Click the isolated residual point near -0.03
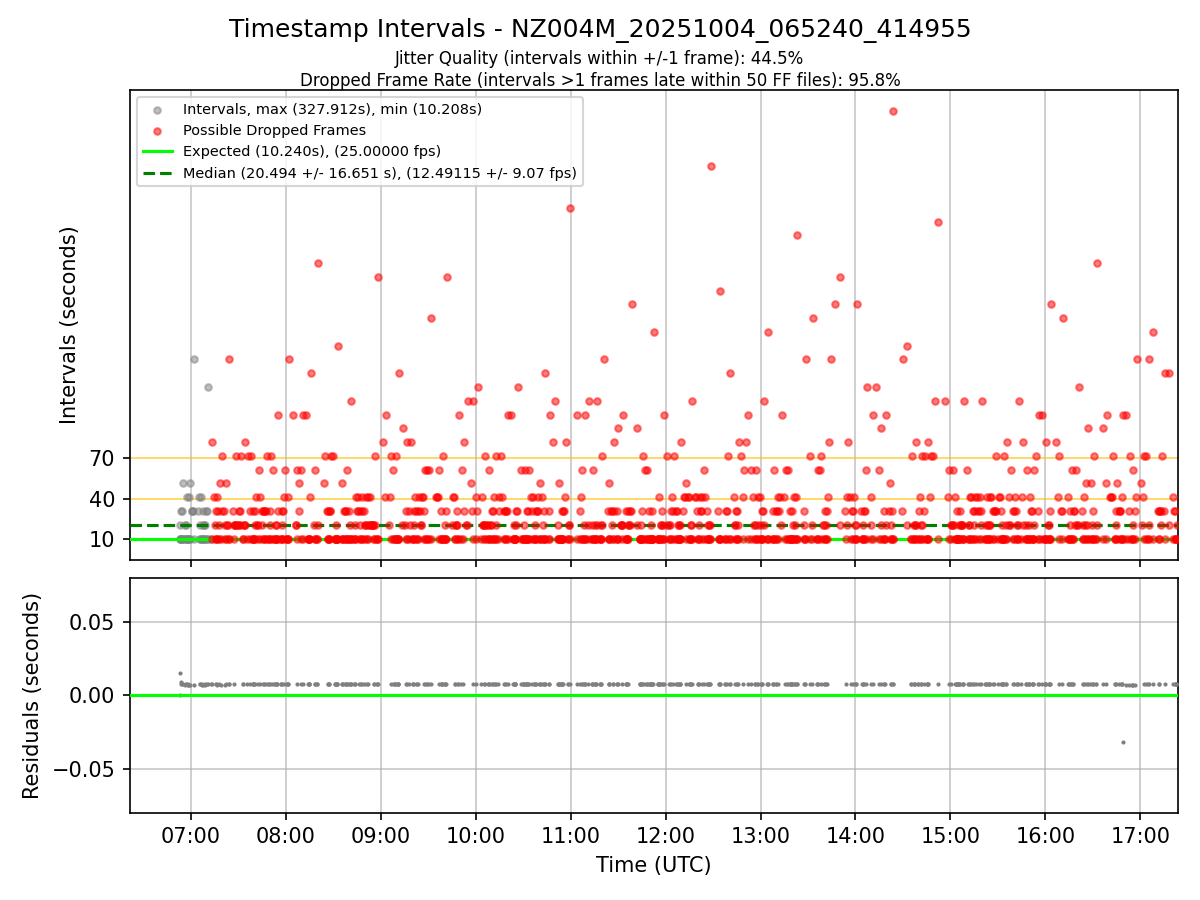 (x=1123, y=742)
